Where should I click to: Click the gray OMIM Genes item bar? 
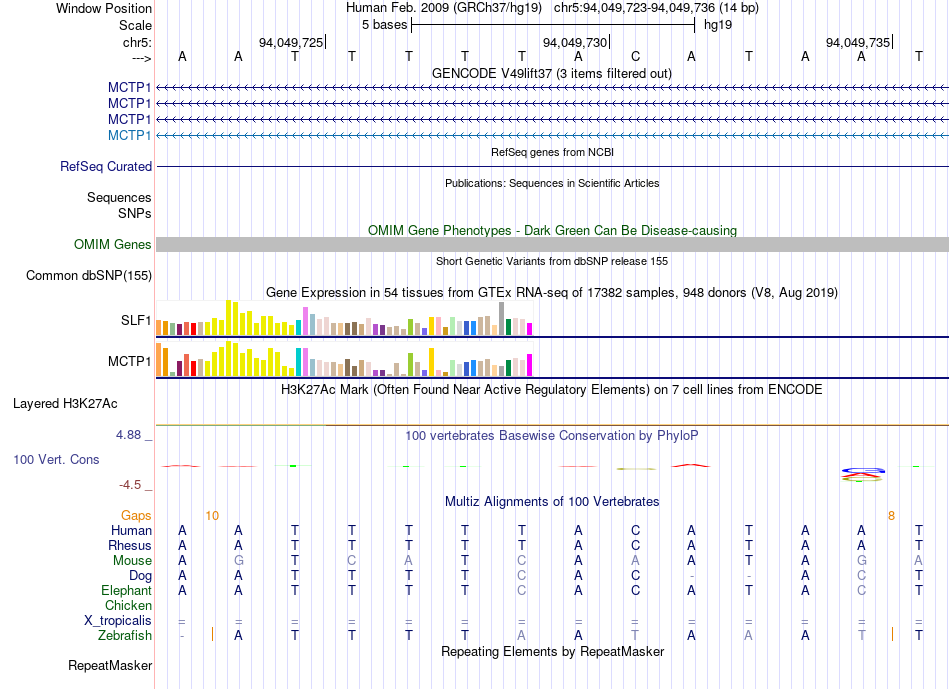(x=552, y=244)
